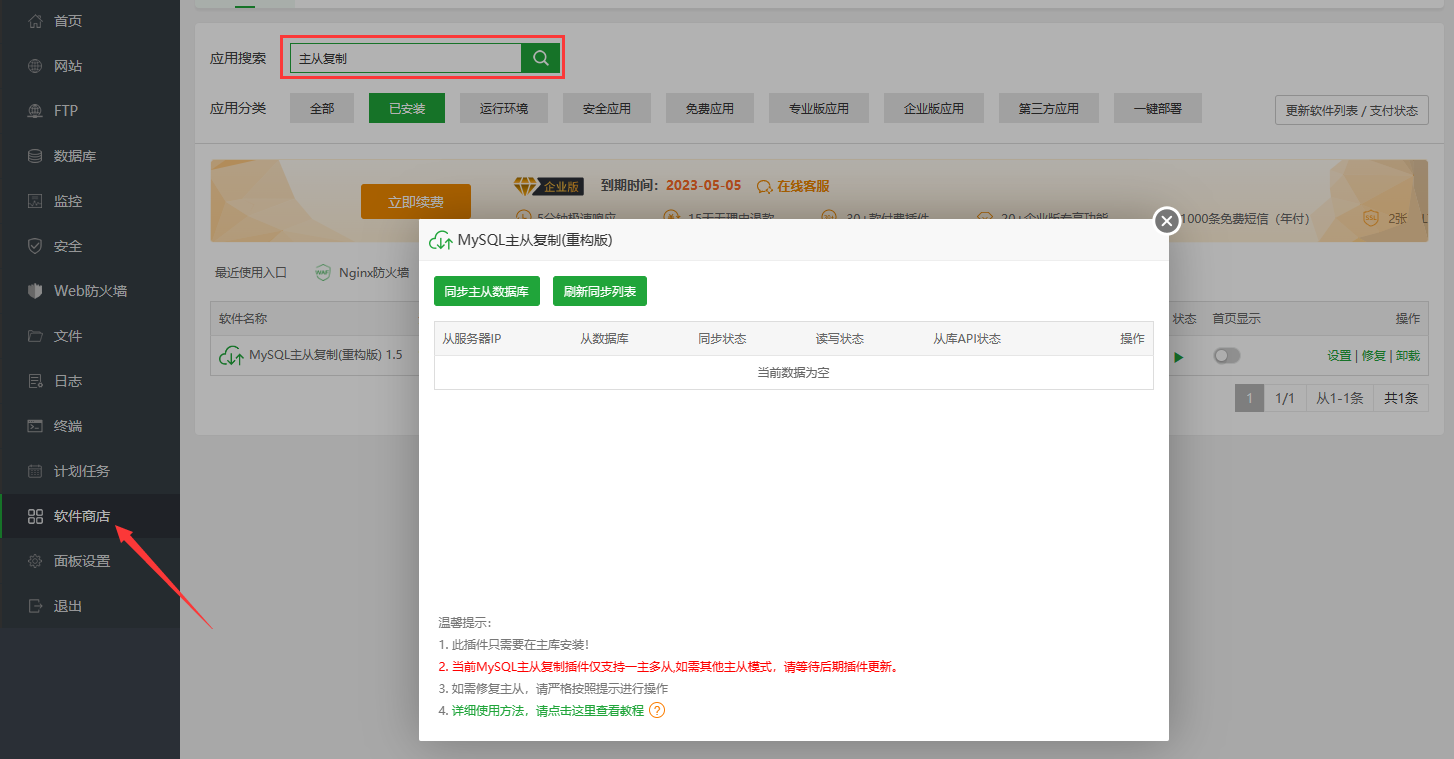Click the database stack icon
This screenshot has height=759, width=1454.
[x=35, y=156]
